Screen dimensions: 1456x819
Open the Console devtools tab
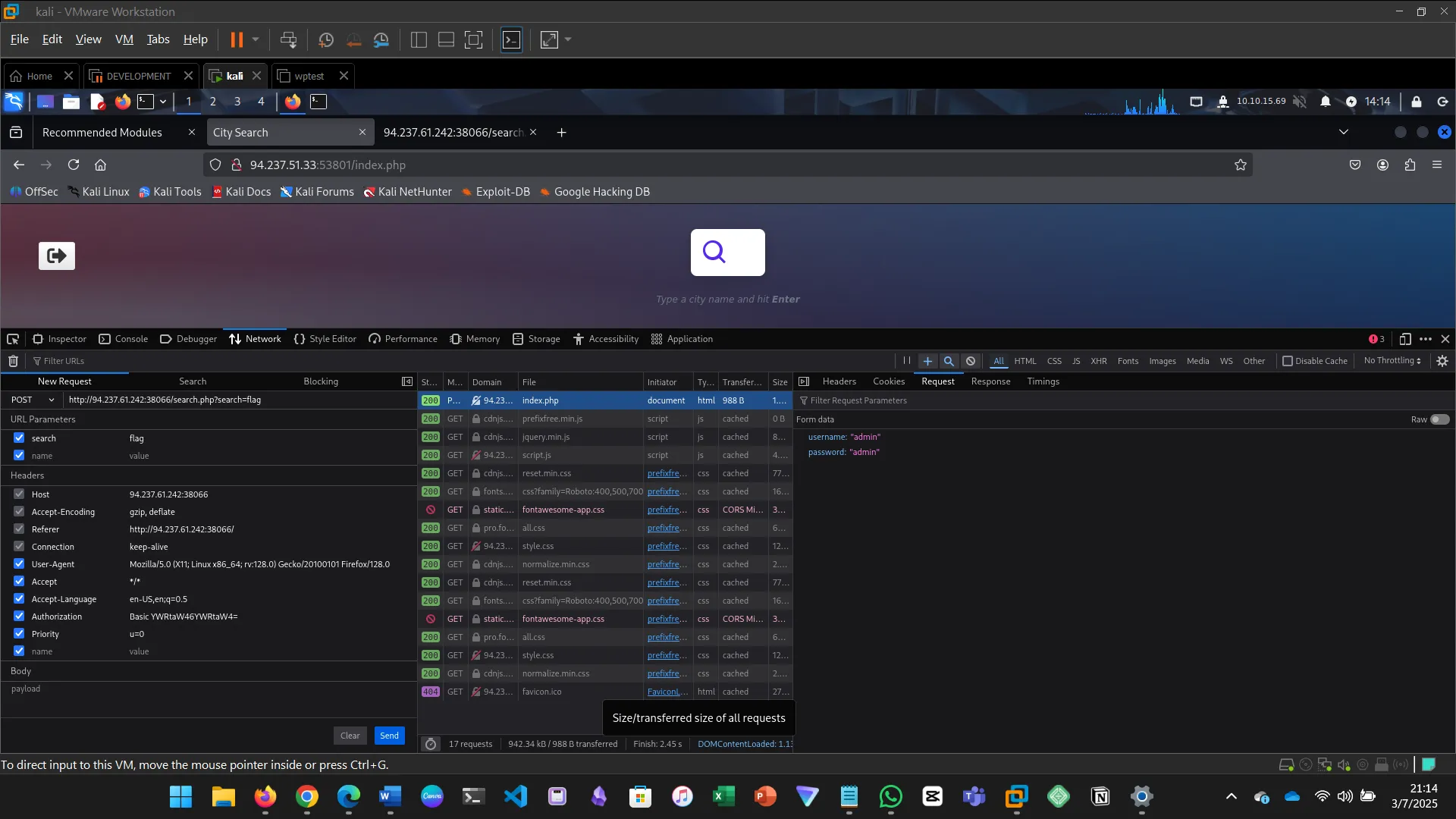[x=124, y=339]
